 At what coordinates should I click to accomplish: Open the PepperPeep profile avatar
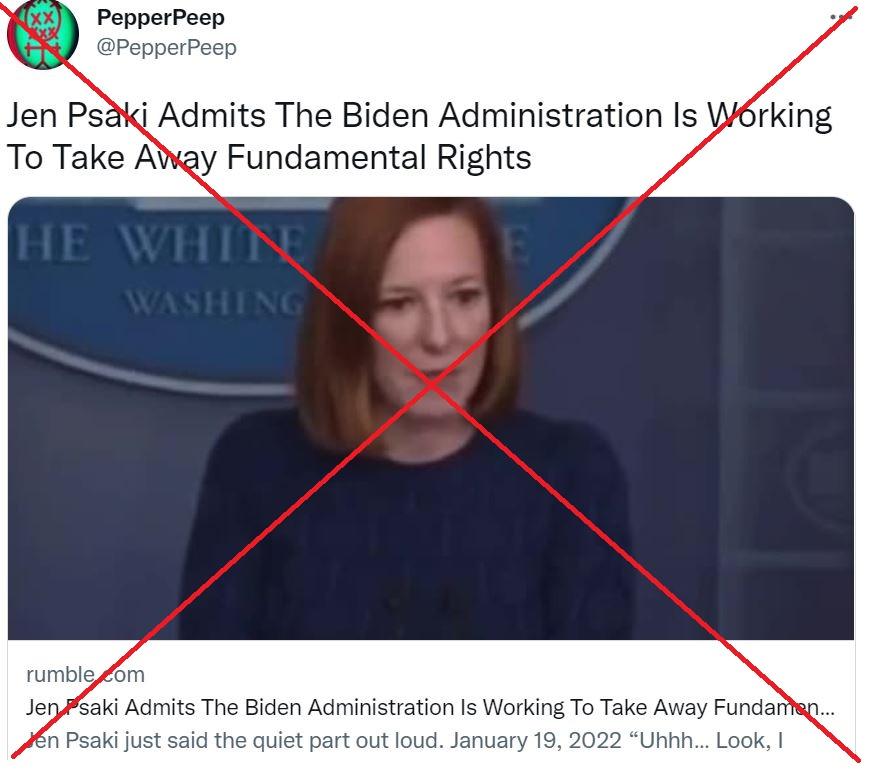[x=42, y=34]
